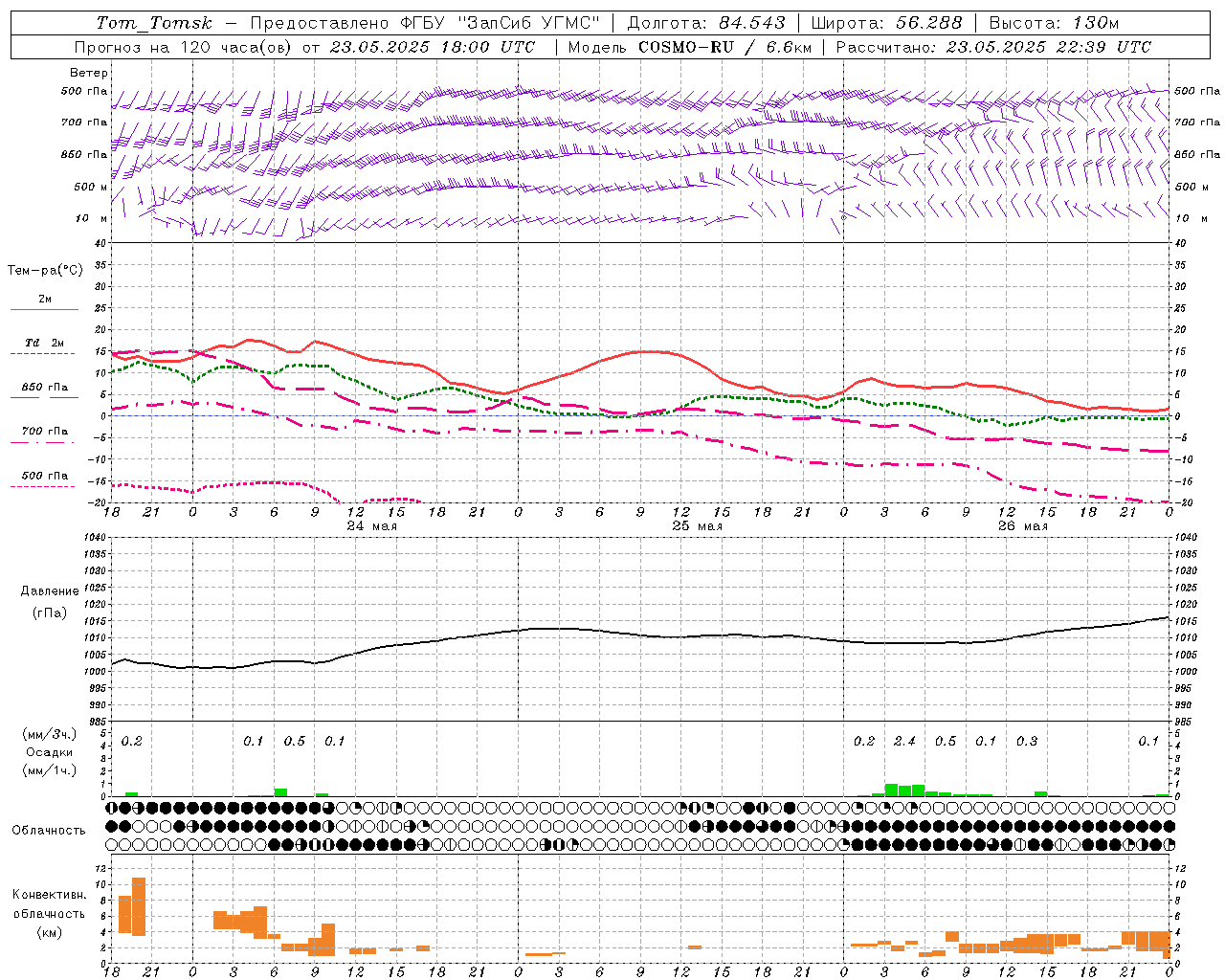The image size is (1225, 980).
Task: Click the Tom_Tomsk station title
Action: [x=155, y=23]
